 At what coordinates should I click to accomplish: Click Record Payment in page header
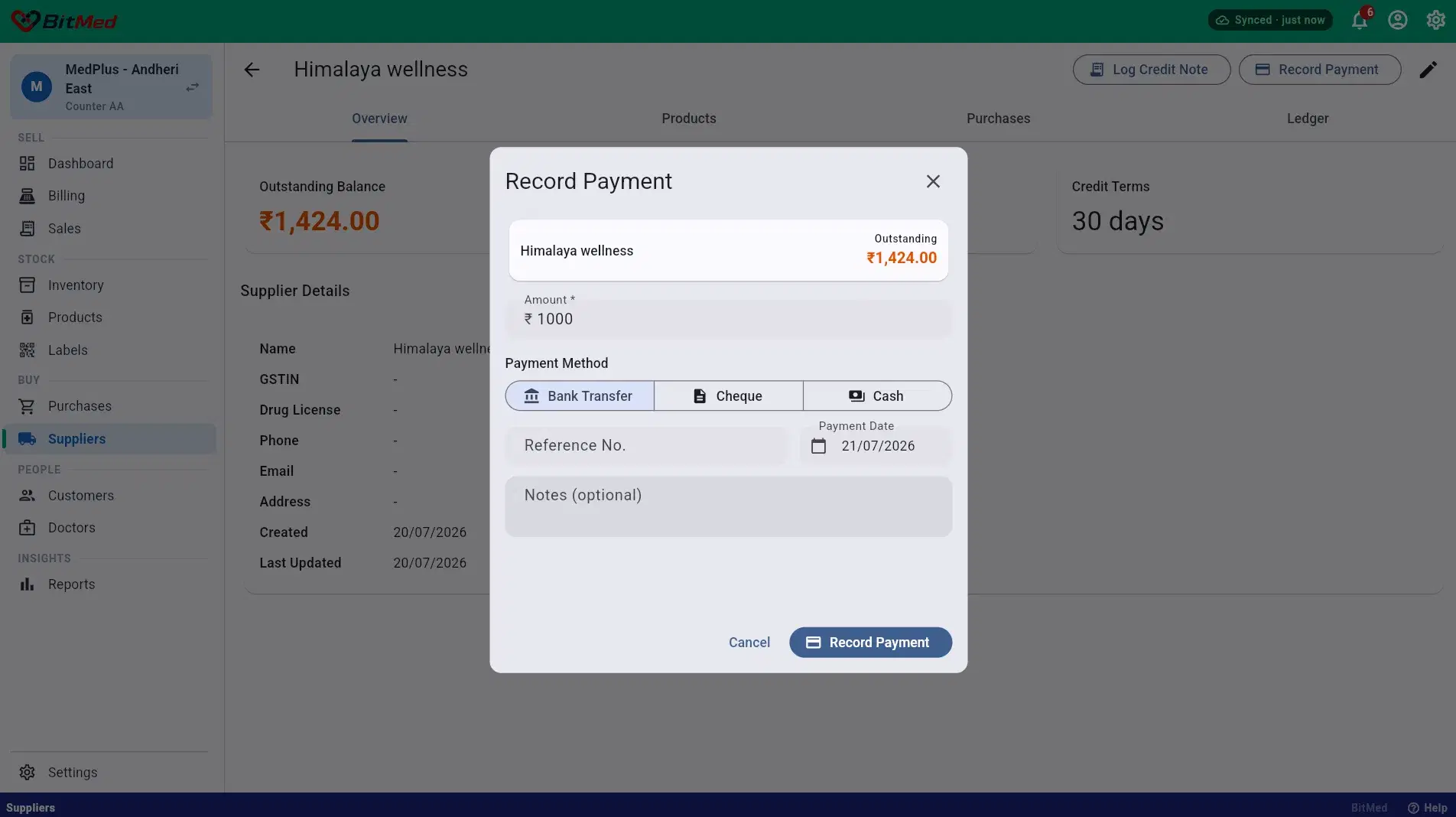click(1320, 70)
